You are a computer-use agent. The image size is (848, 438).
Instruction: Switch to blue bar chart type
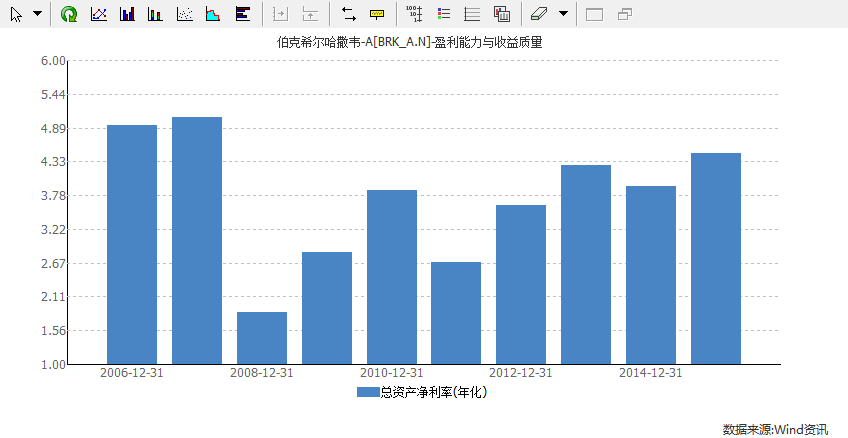click(127, 14)
